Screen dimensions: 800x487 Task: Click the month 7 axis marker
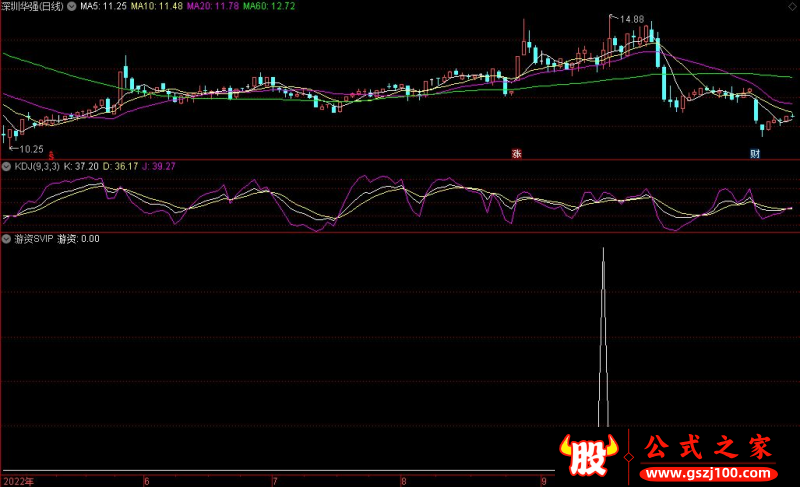click(274, 481)
